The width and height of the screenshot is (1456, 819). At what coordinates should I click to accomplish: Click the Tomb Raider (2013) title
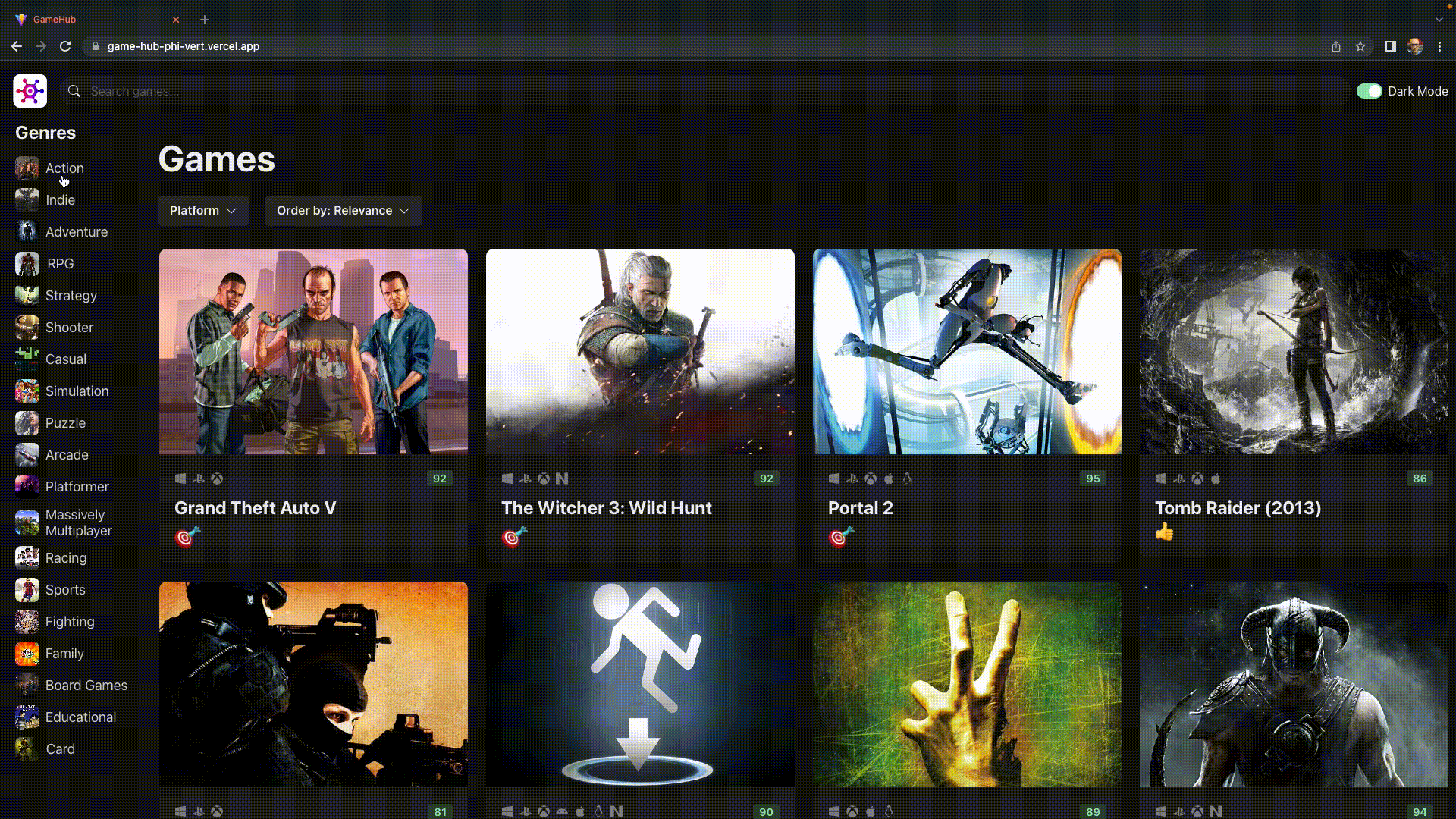pos(1238,508)
